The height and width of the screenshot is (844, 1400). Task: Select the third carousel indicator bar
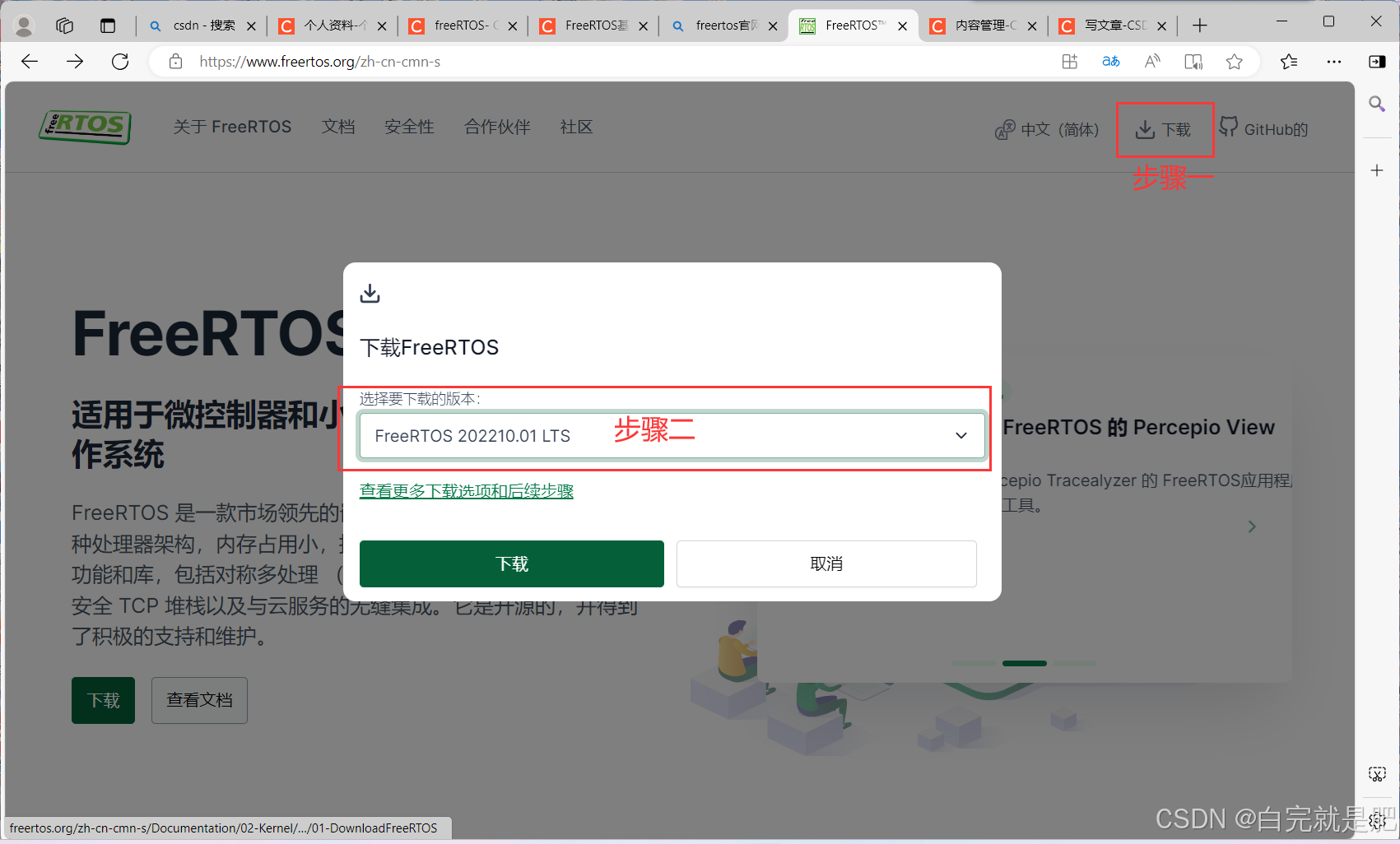[1074, 663]
